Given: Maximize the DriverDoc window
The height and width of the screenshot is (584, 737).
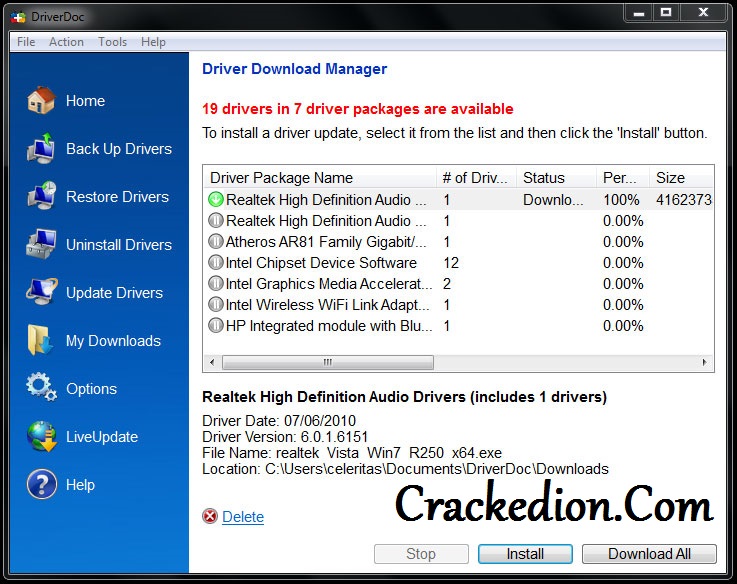Looking at the screenshot, I should [x=666, y=13].
